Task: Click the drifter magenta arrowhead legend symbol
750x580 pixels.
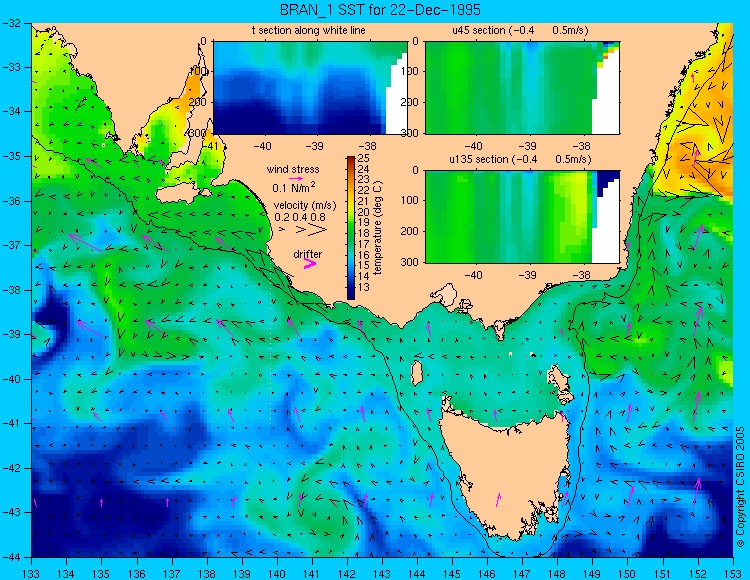Action: [310, 263]
